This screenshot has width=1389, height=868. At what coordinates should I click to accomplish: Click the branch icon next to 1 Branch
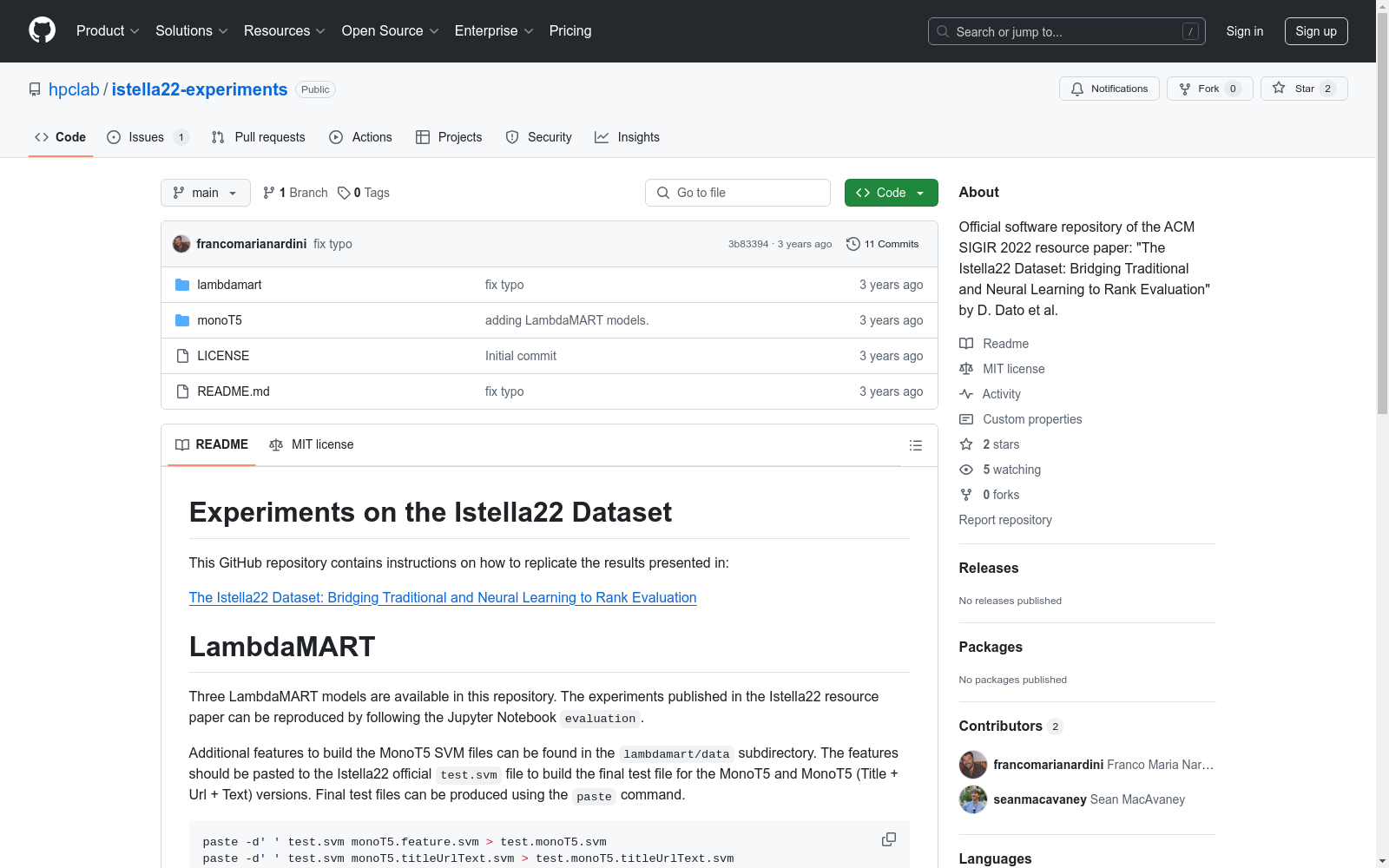(269, 193)
